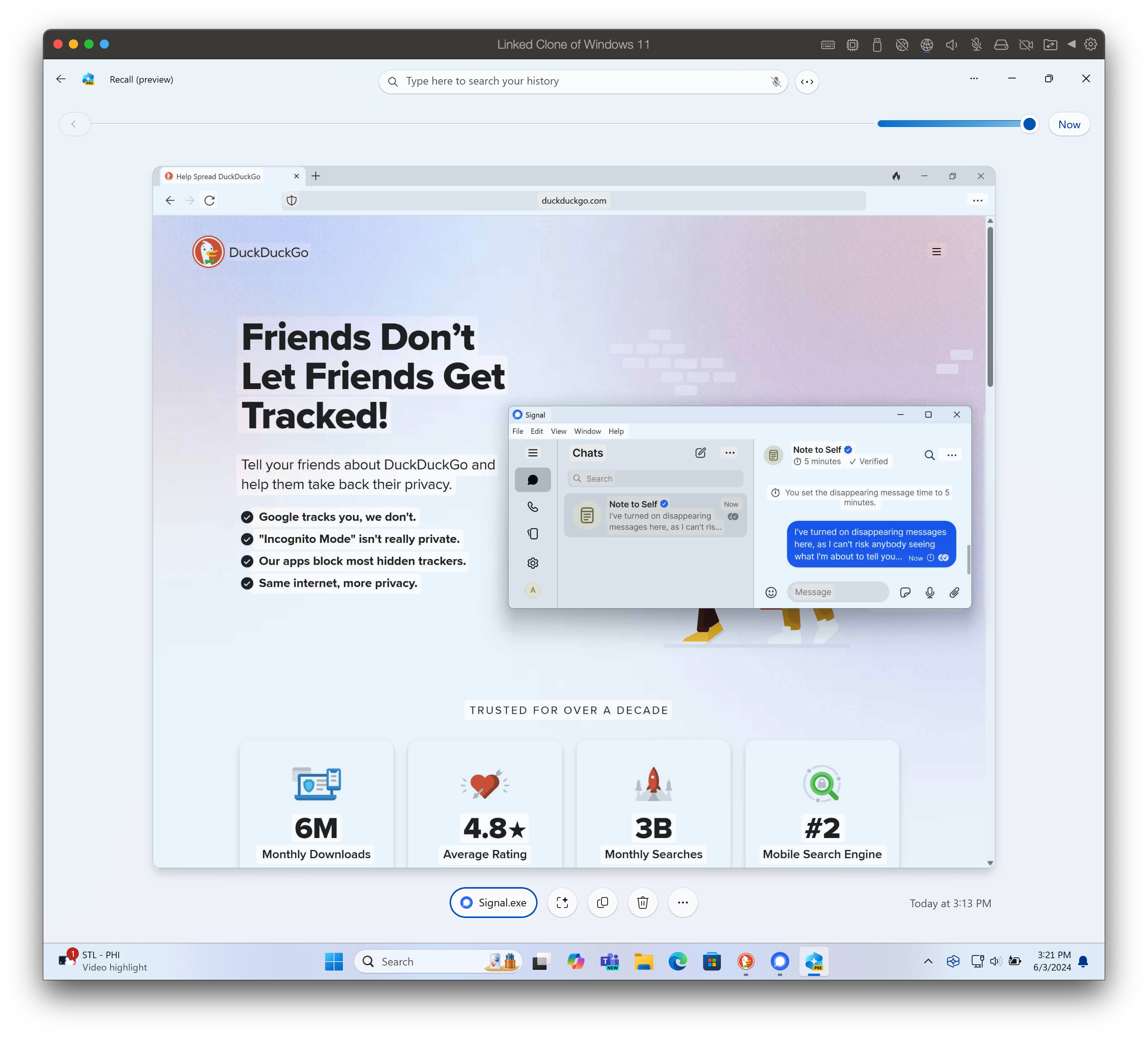This screenshot has width=1148, height=1037.
Task: Expand the snapshot more options ellipsis
Action: (x=683, y=903)
